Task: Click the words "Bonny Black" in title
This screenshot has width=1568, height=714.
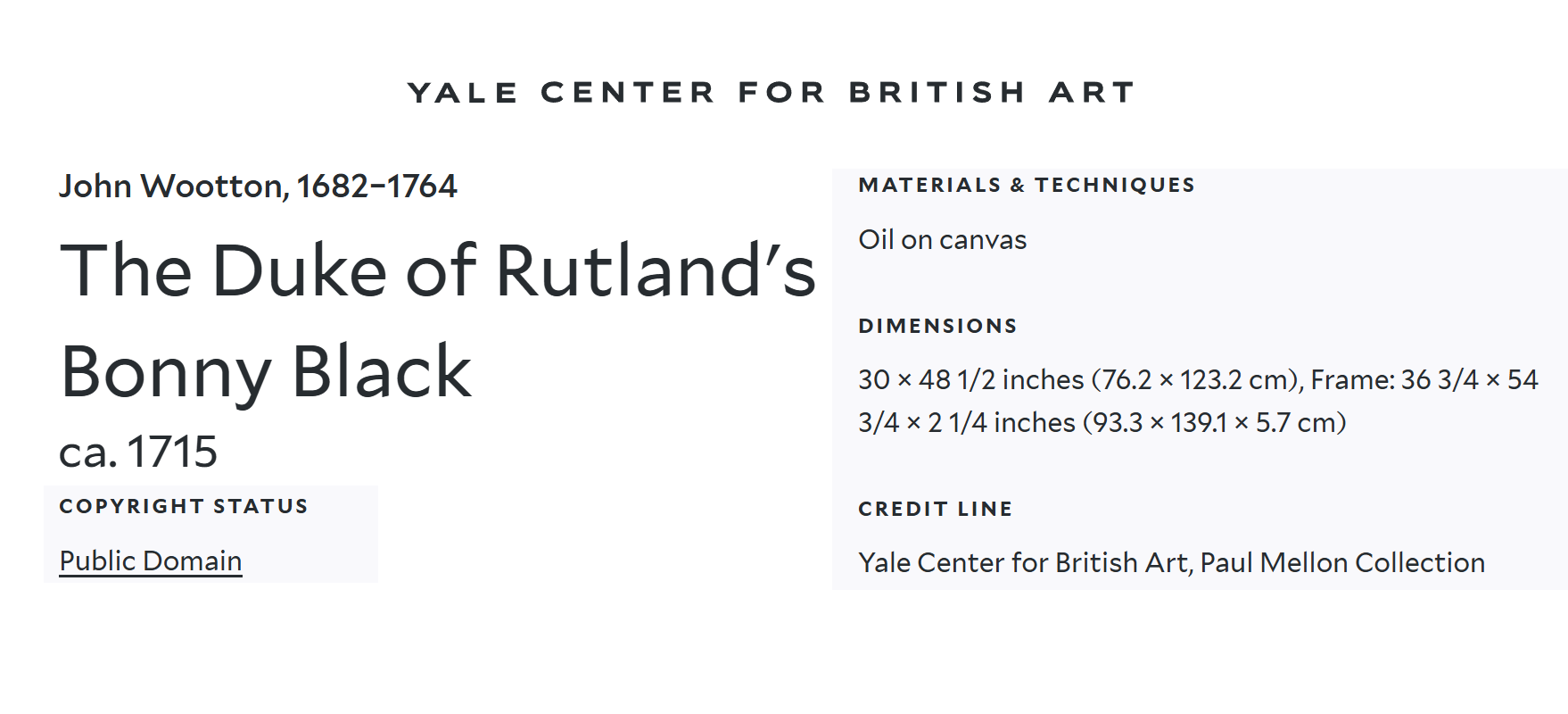Action: pyautogui.click(x=266, y=372)
